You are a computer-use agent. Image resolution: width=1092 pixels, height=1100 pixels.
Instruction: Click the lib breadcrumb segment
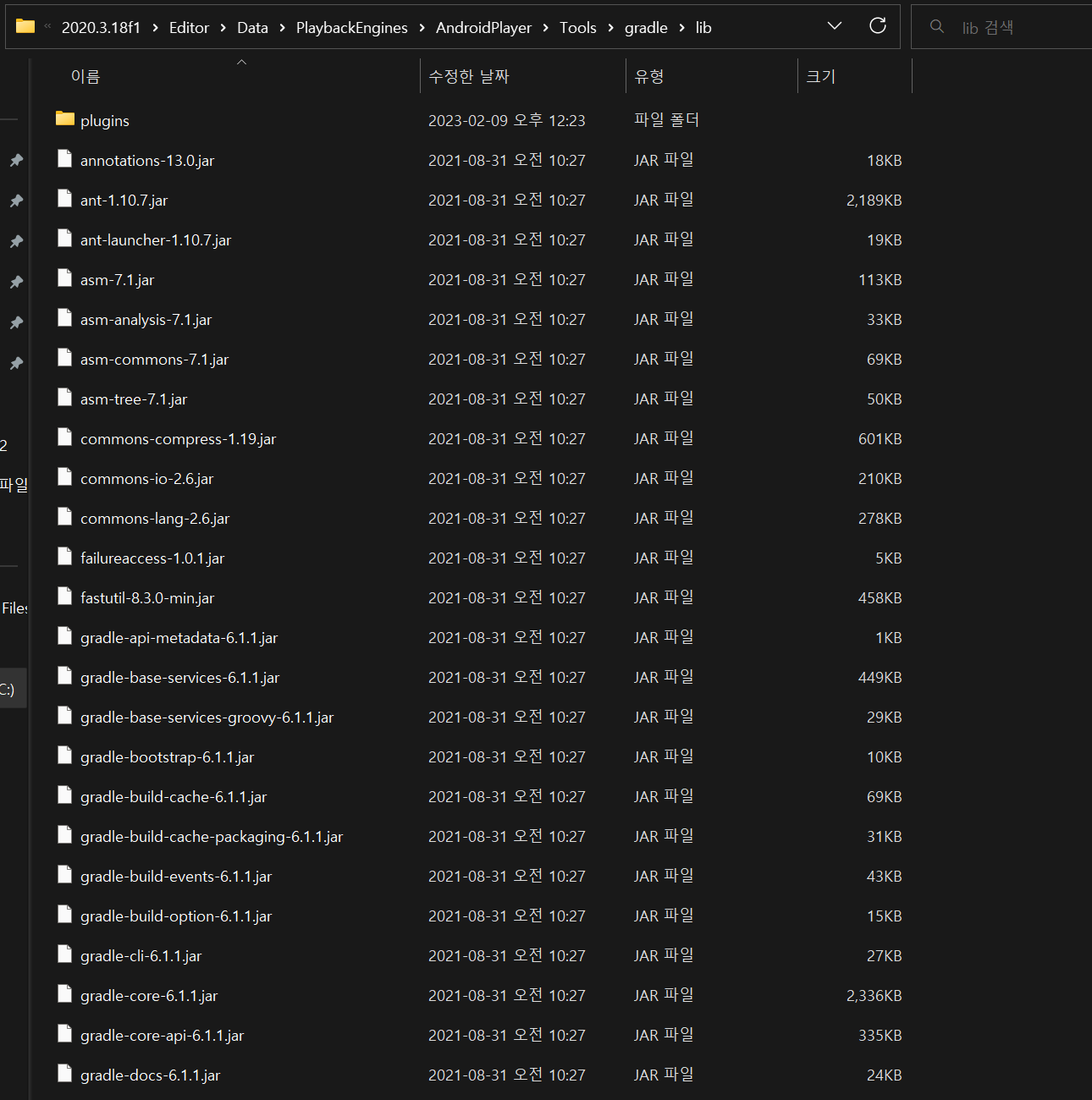(703, 28)
